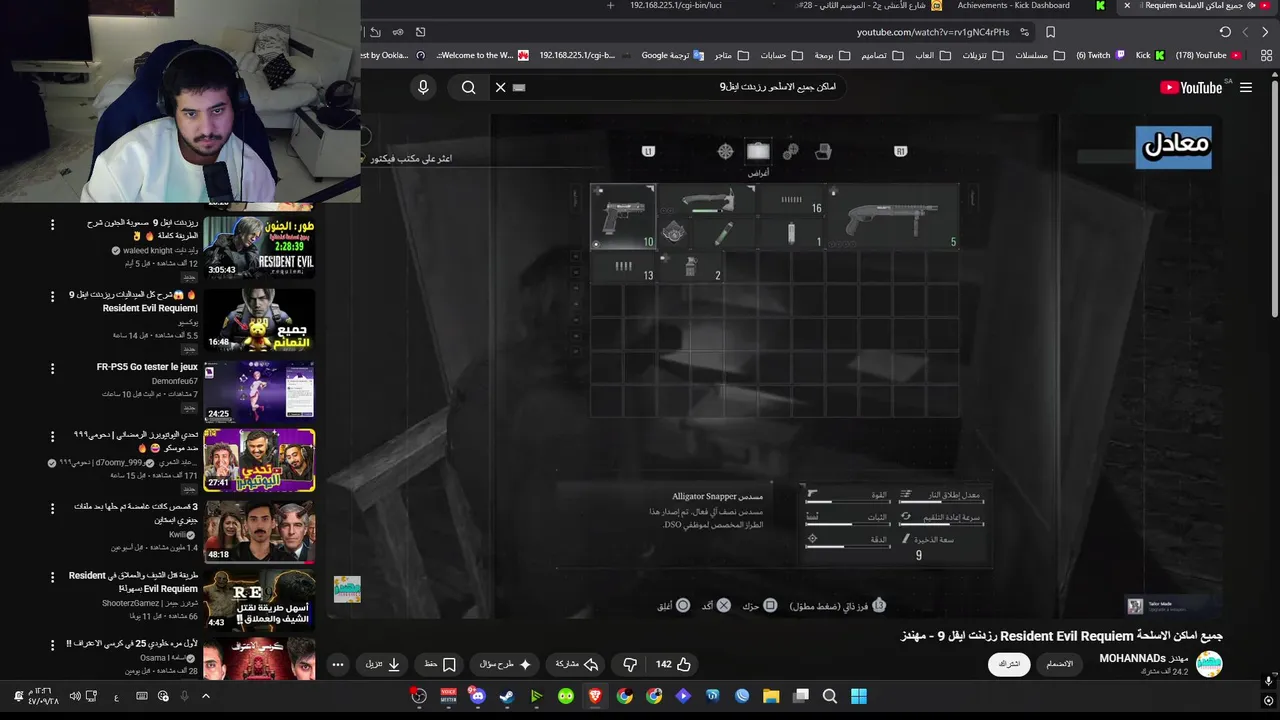Save the video with حفظ bookmark button

click(440, 664)
